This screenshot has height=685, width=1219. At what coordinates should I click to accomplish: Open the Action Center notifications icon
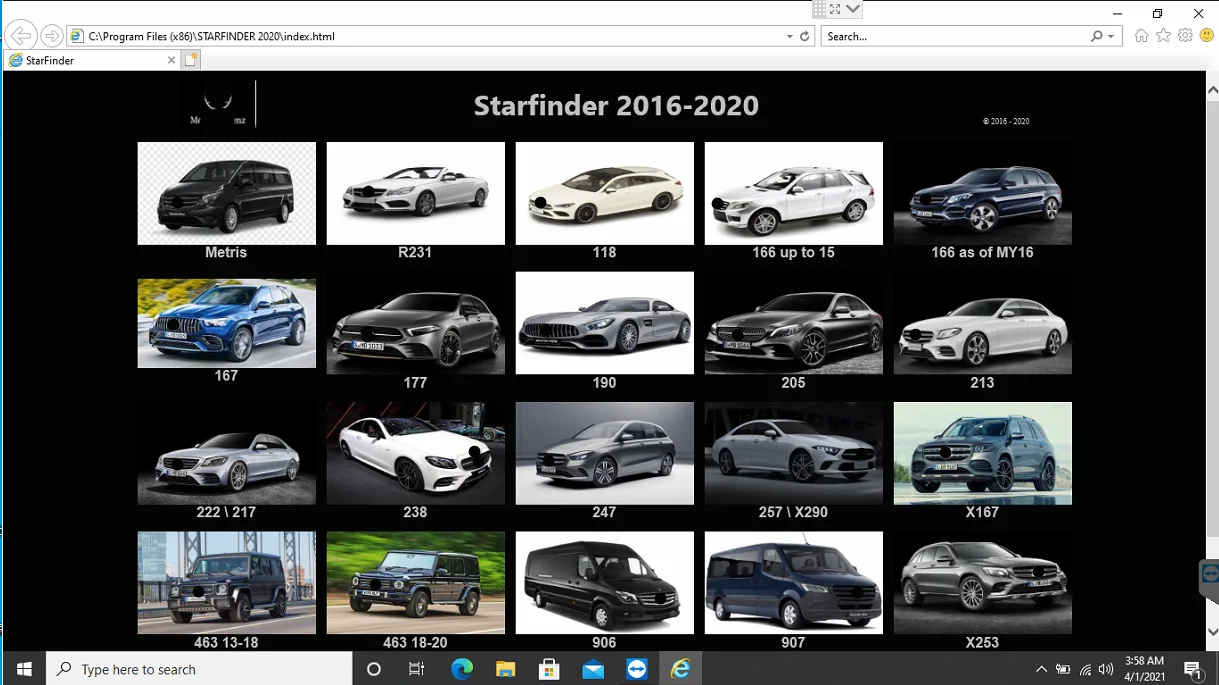pos(1193,670)
